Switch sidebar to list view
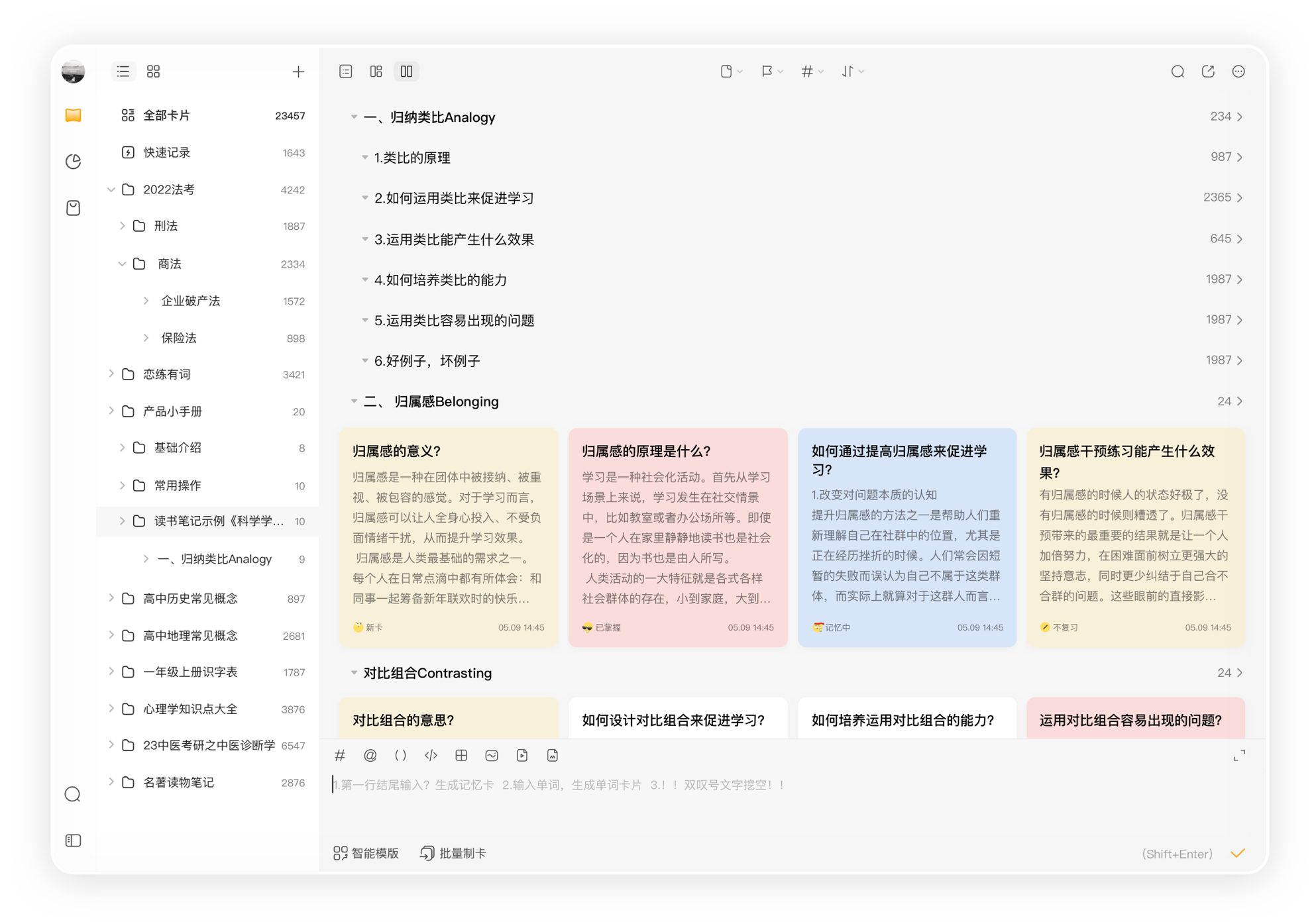1316x922 pixels. 123,72
